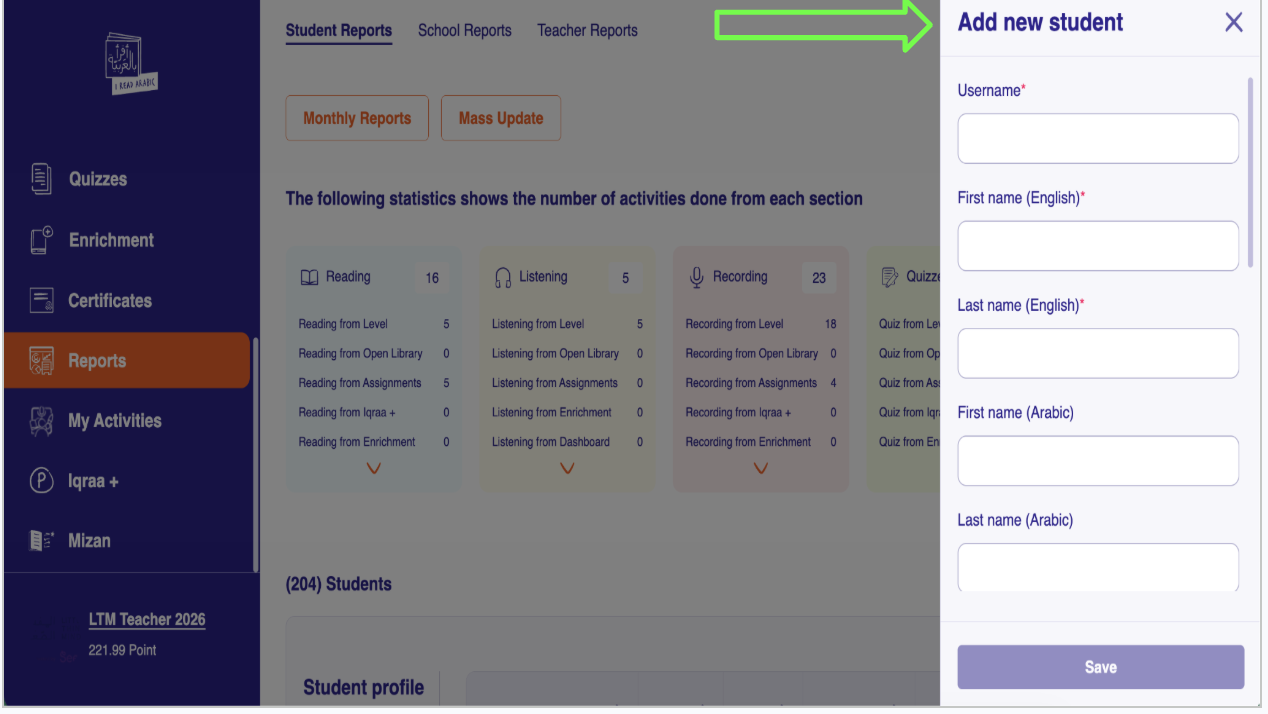1268x714 pixels.
Task: Expand the Recording statistics card
Action: [760, 468]
